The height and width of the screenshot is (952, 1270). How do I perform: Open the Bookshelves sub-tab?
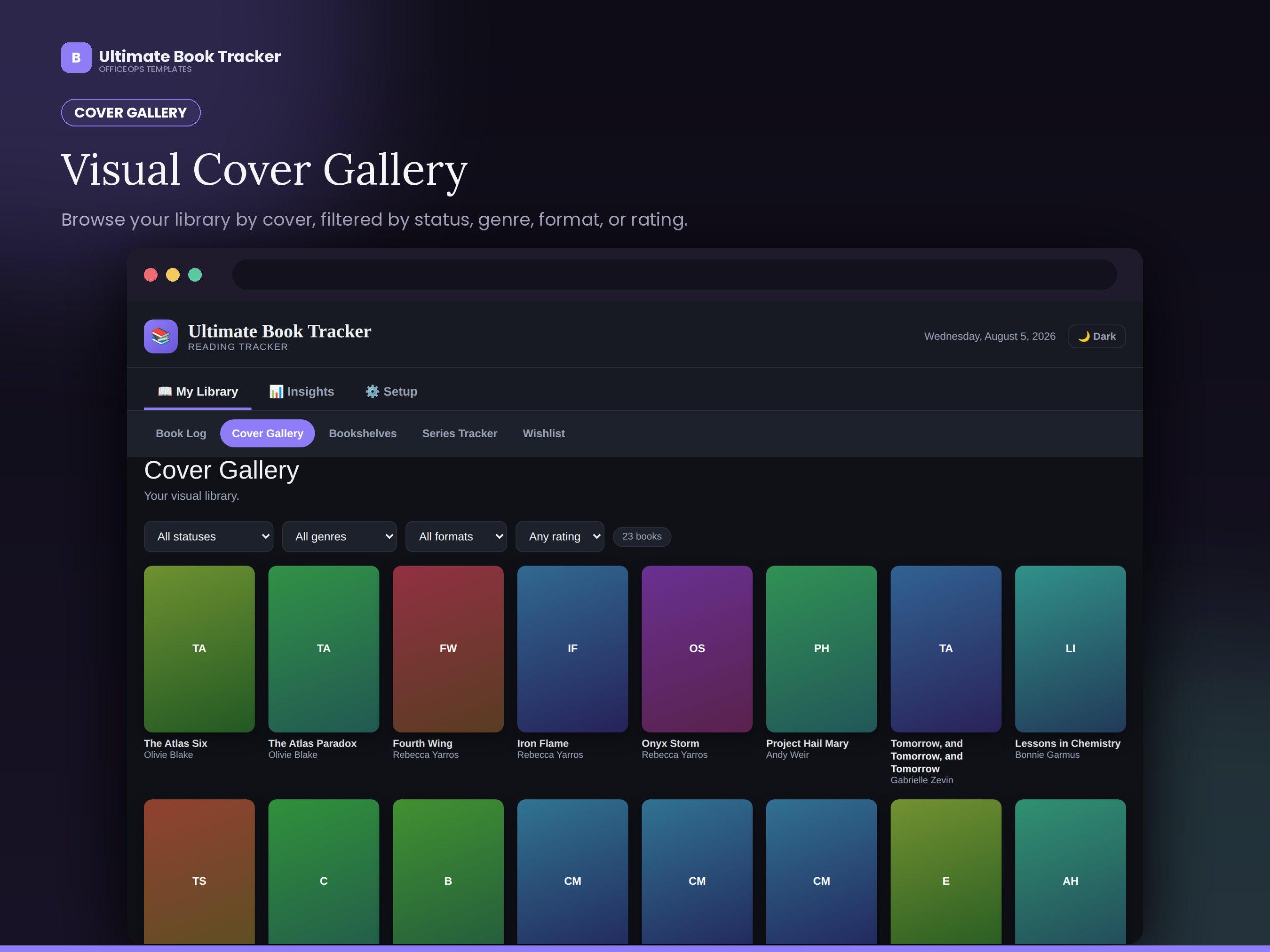363,433
